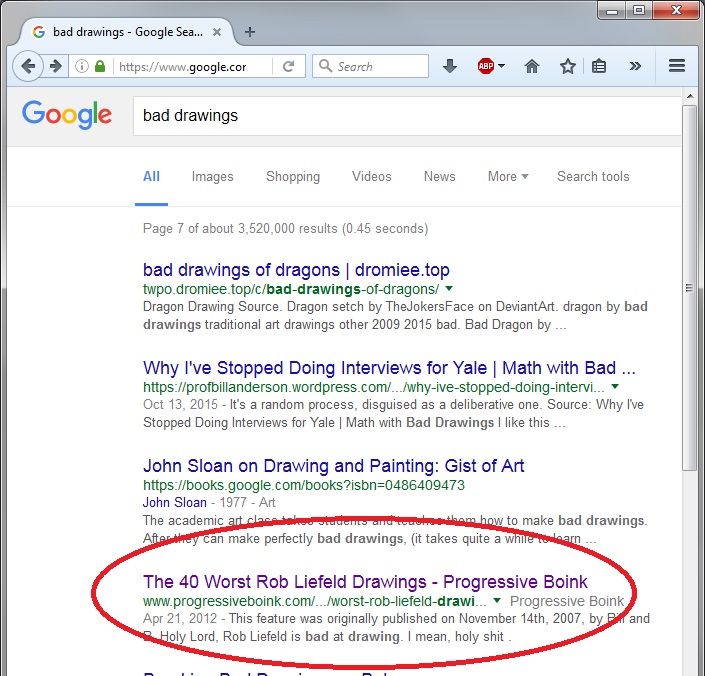The width and height of the screenshot is (705, 676).
Task: Click the reload page icon
Action: pyautogui.click(x=288, y=67)
